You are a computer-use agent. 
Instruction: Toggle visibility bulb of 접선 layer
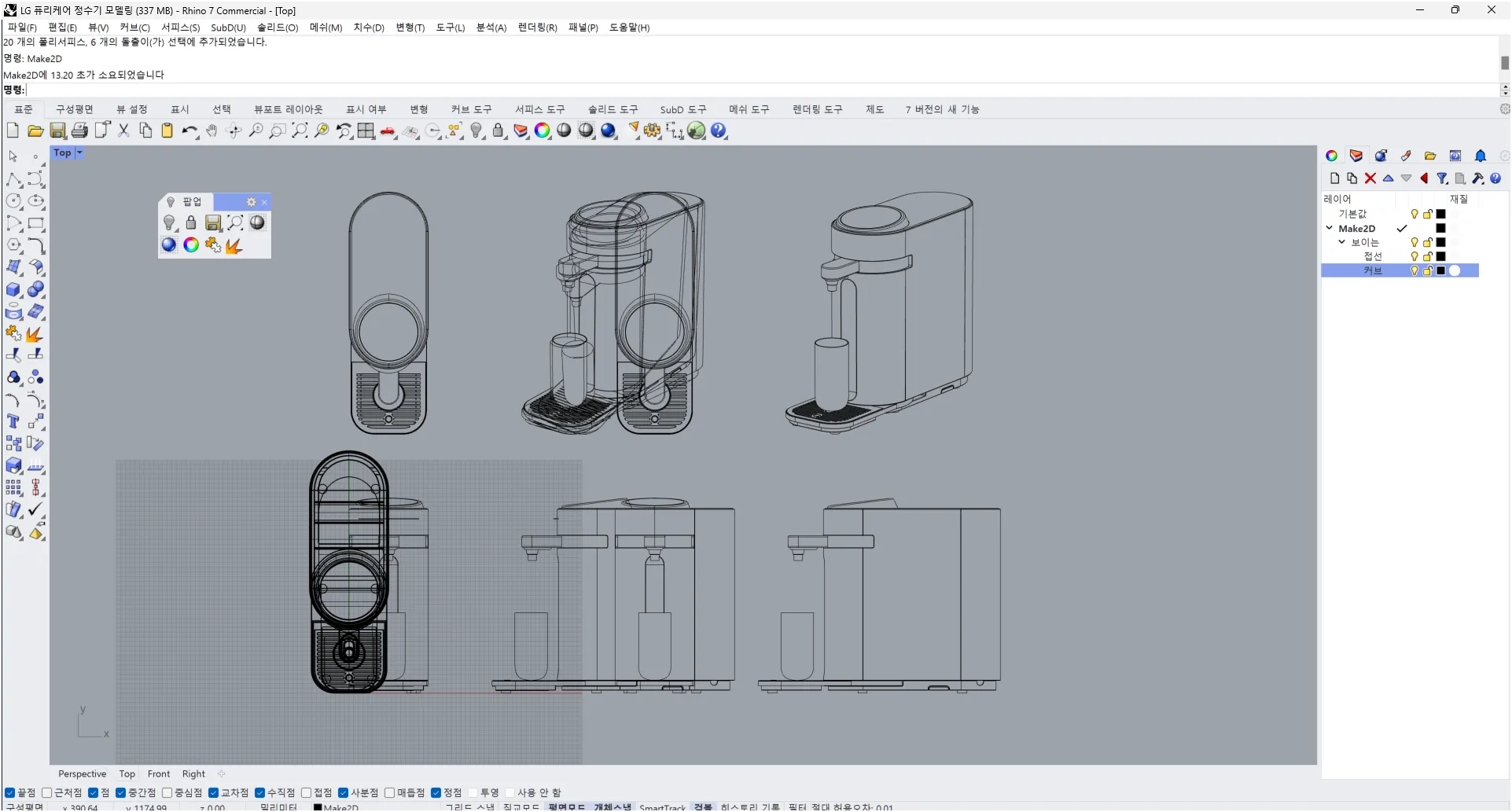tap(1415, 256)
